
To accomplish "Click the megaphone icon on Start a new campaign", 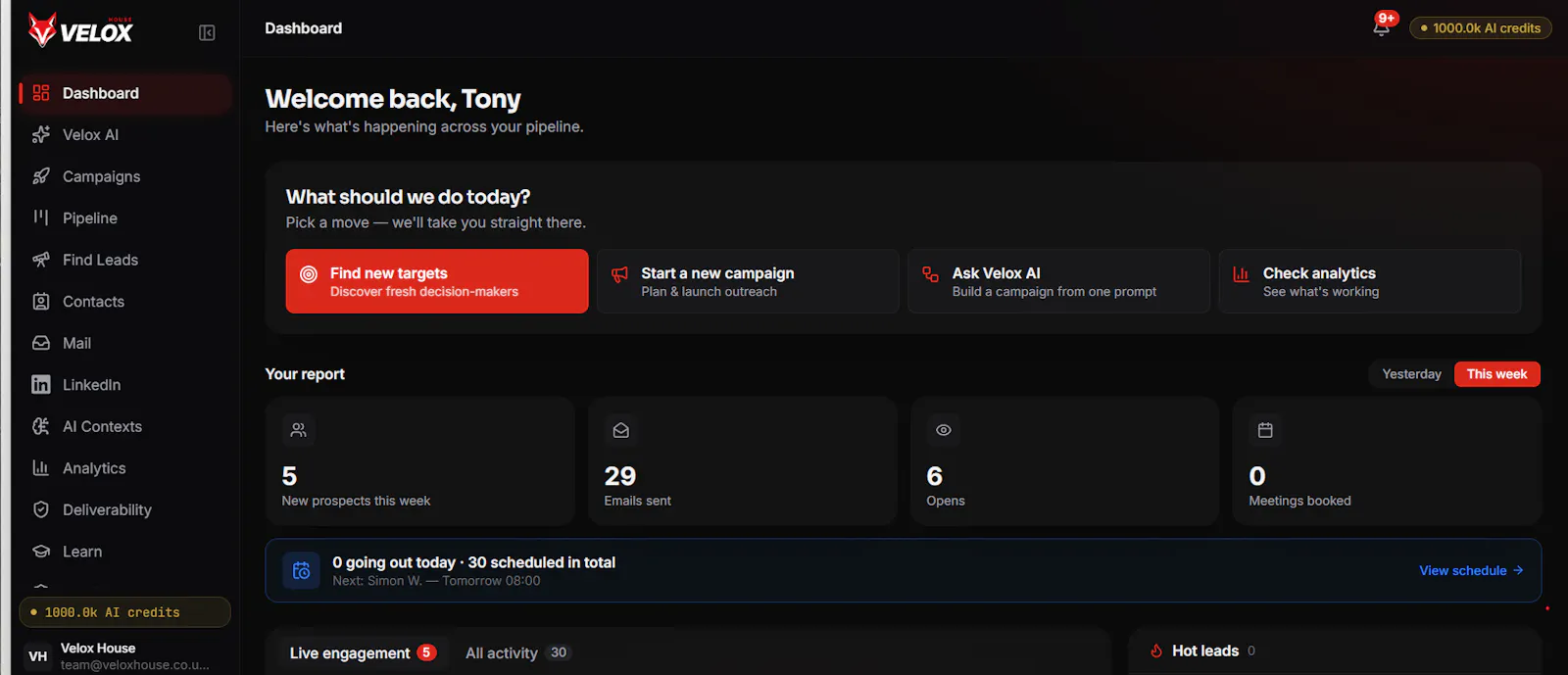I will (x=619, y=274).
